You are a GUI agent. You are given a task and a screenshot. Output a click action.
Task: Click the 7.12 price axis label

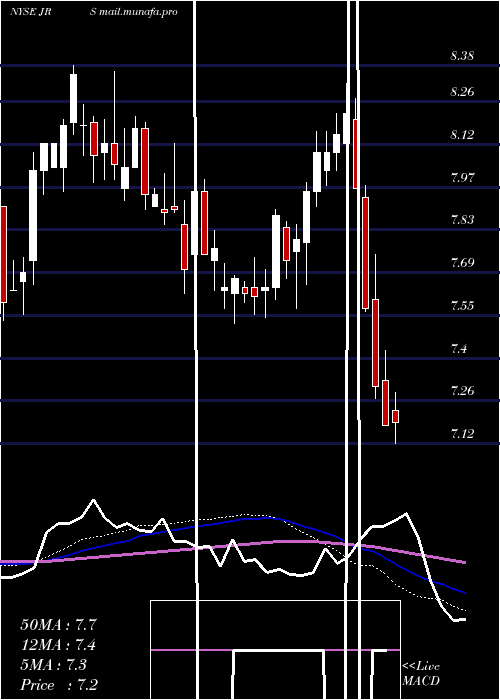click(462, 433)
